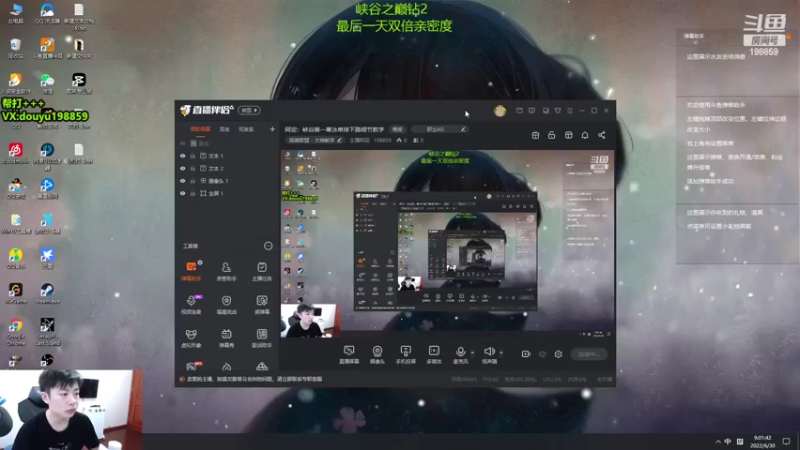The height and width of the screenshot is (450, 800).
Task: Click the icon between lock and bell
Action: point(568,135)
